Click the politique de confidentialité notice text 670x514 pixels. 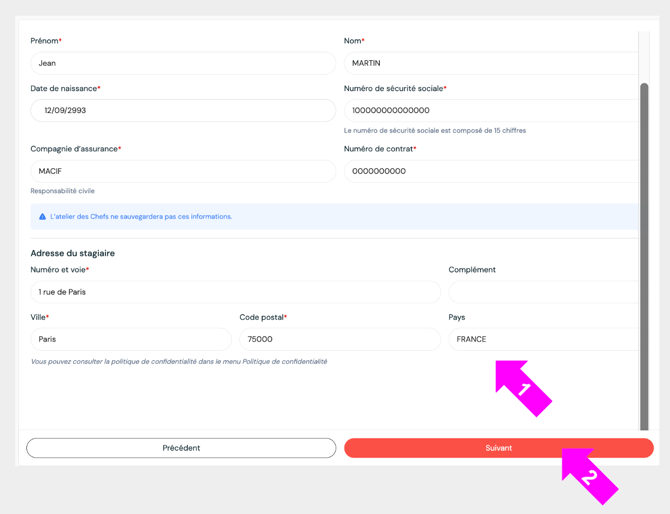(179, 362)
